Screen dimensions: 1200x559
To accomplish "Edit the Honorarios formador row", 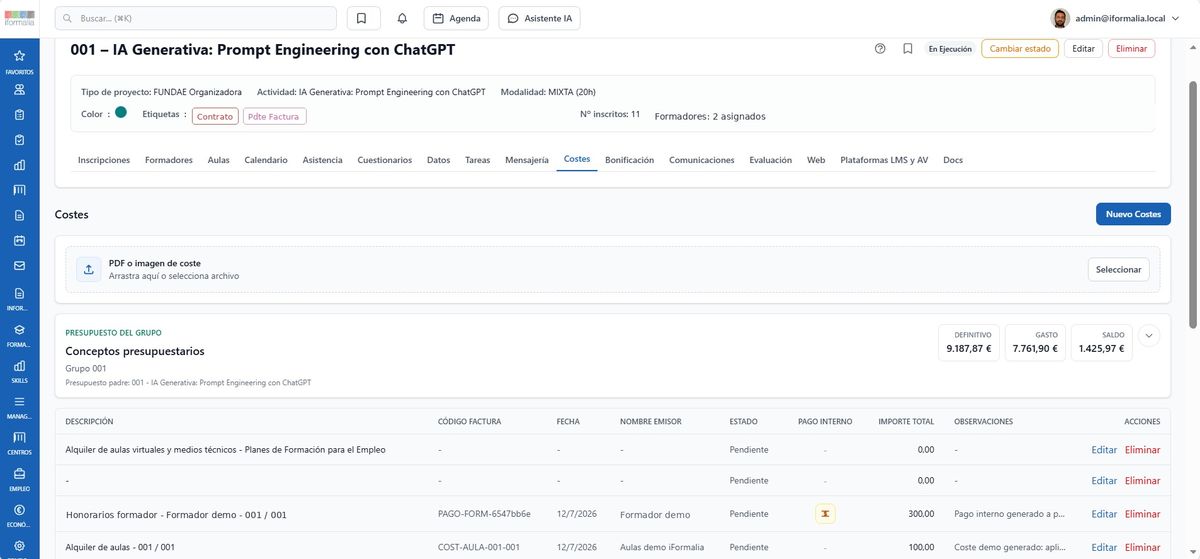I will coord(1104,514).
